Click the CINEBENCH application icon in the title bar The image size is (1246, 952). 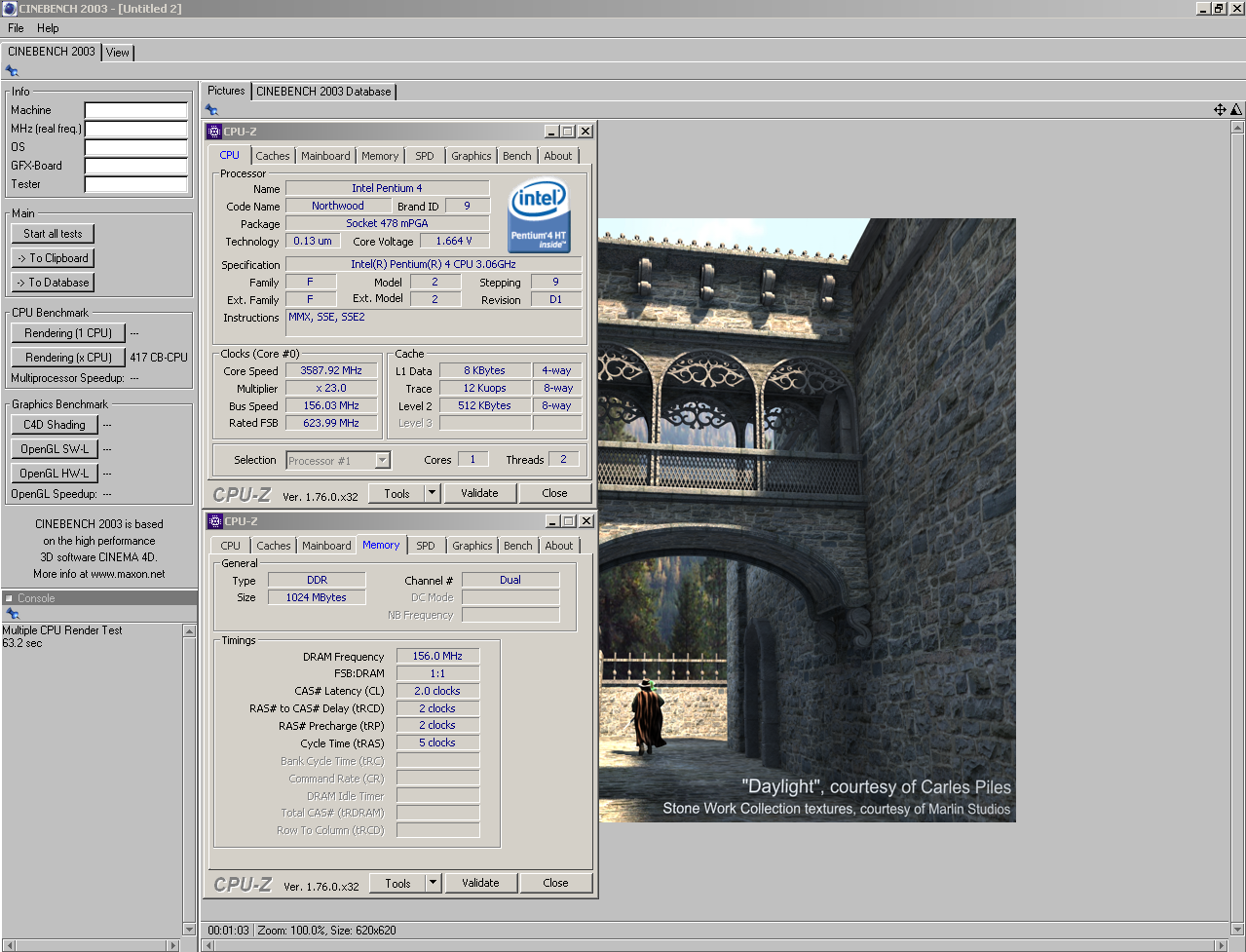click(x=9, y=9)
